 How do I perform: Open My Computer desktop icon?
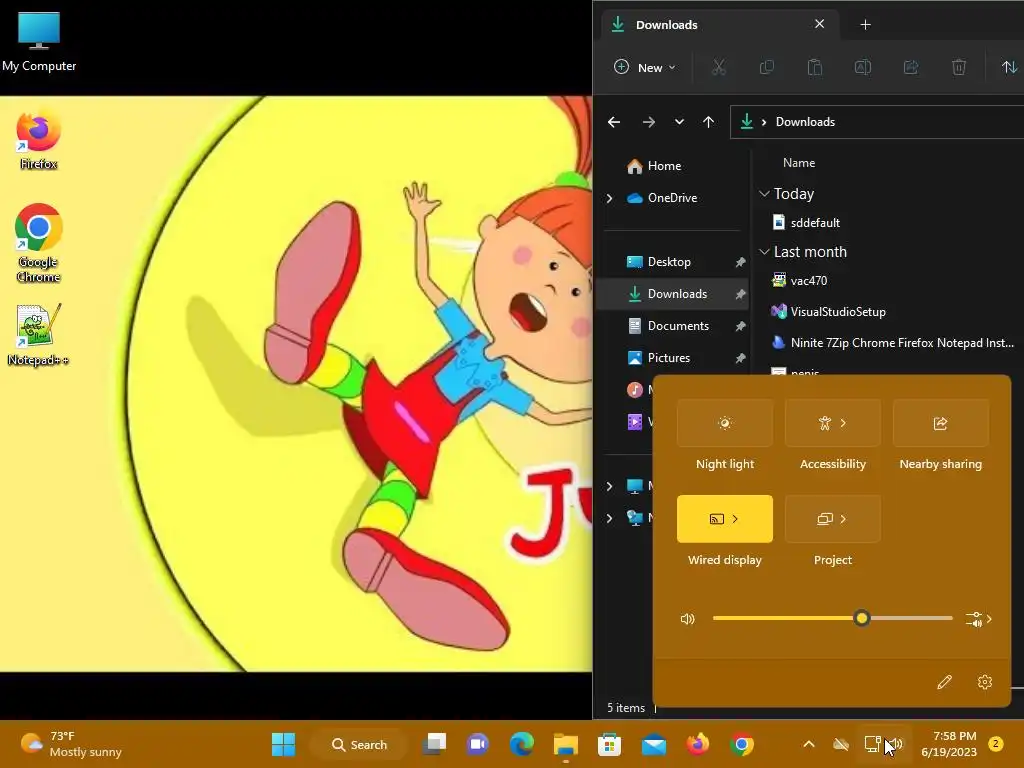coord(39,41)
